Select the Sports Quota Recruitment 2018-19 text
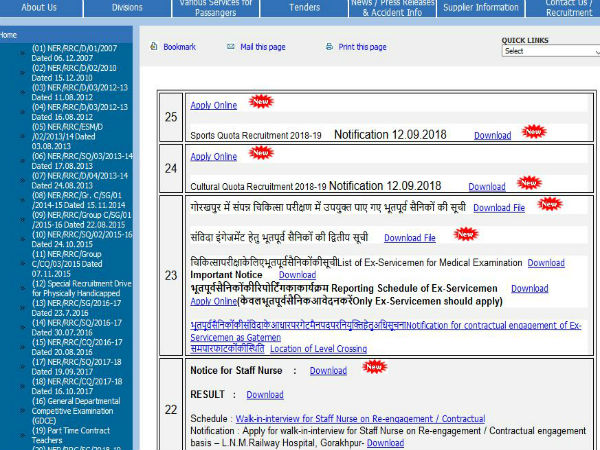 [x=256, y=135]
